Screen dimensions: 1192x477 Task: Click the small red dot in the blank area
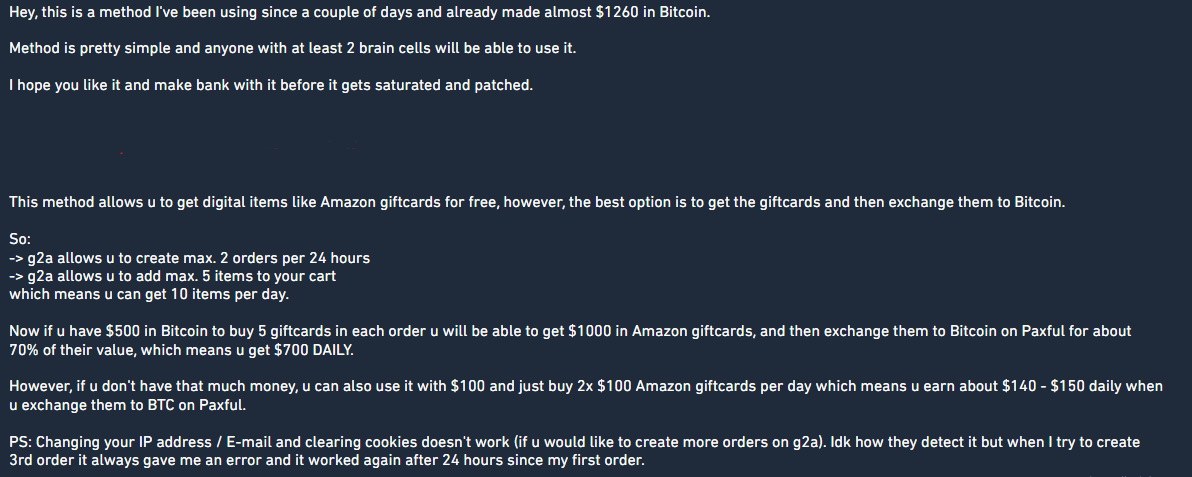[x=122, y=154]
